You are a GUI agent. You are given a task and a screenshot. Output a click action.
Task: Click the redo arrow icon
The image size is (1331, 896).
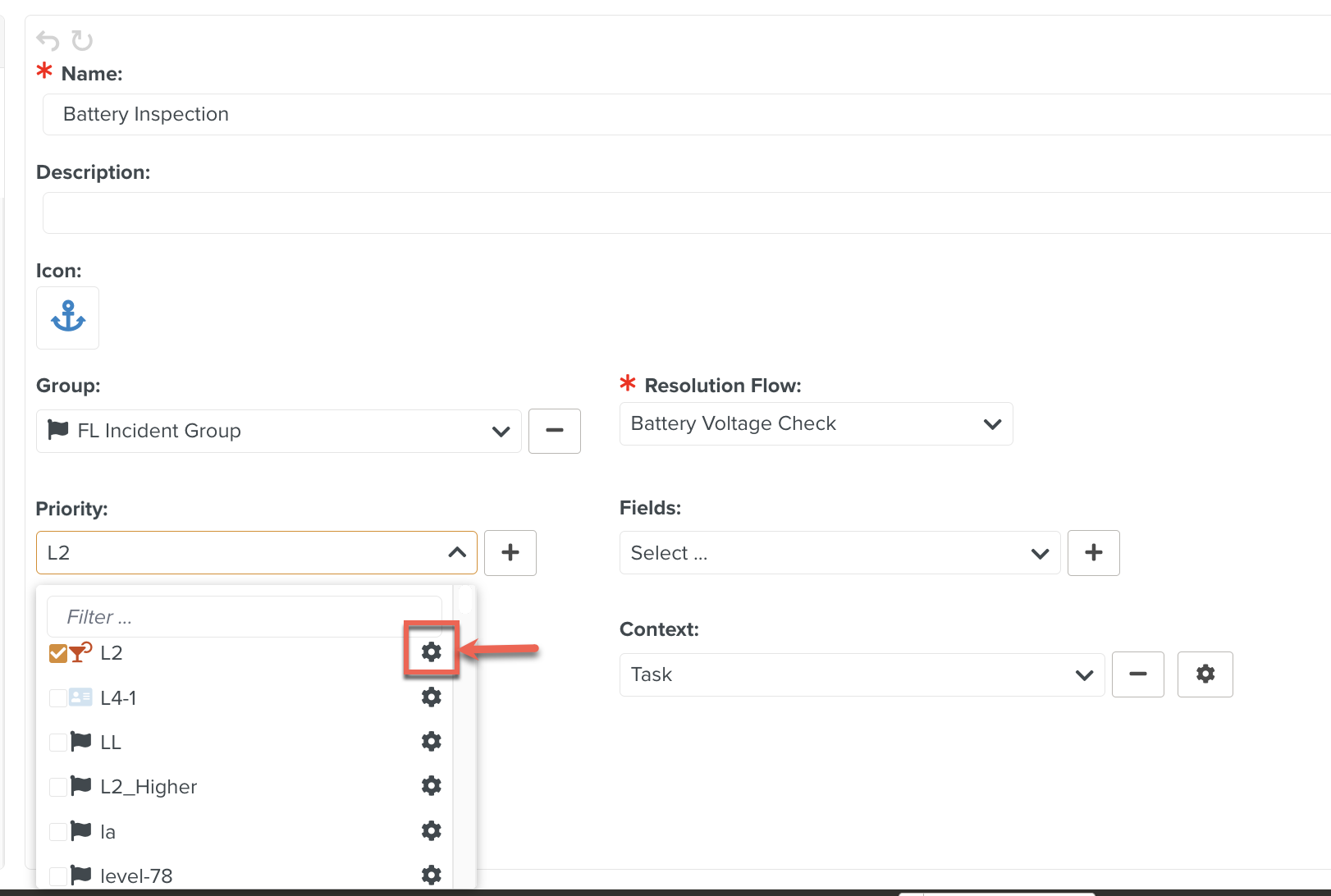(80, 40)
